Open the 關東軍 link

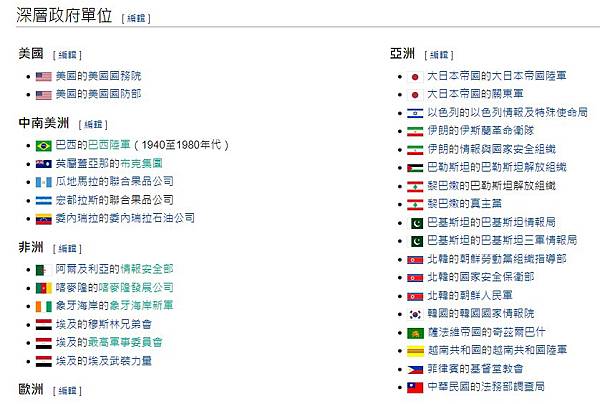508,94
